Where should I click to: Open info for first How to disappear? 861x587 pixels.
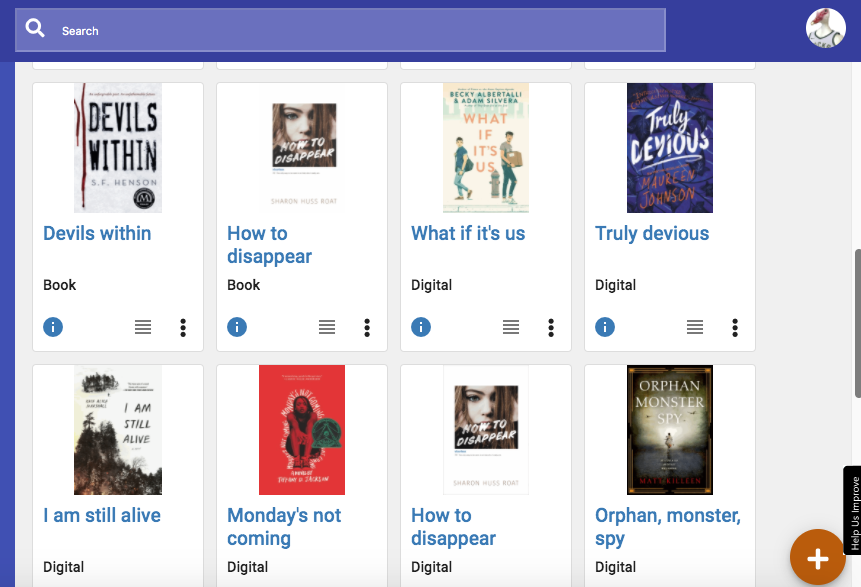(237, 327)
